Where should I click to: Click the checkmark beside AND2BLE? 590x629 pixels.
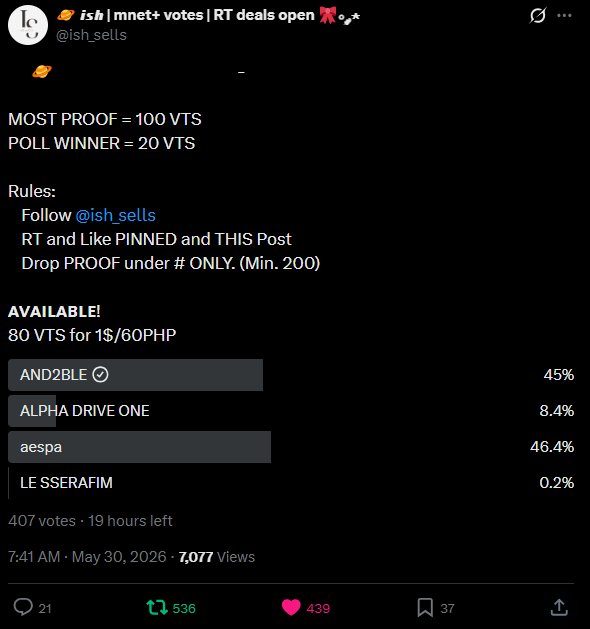(100, 375)
